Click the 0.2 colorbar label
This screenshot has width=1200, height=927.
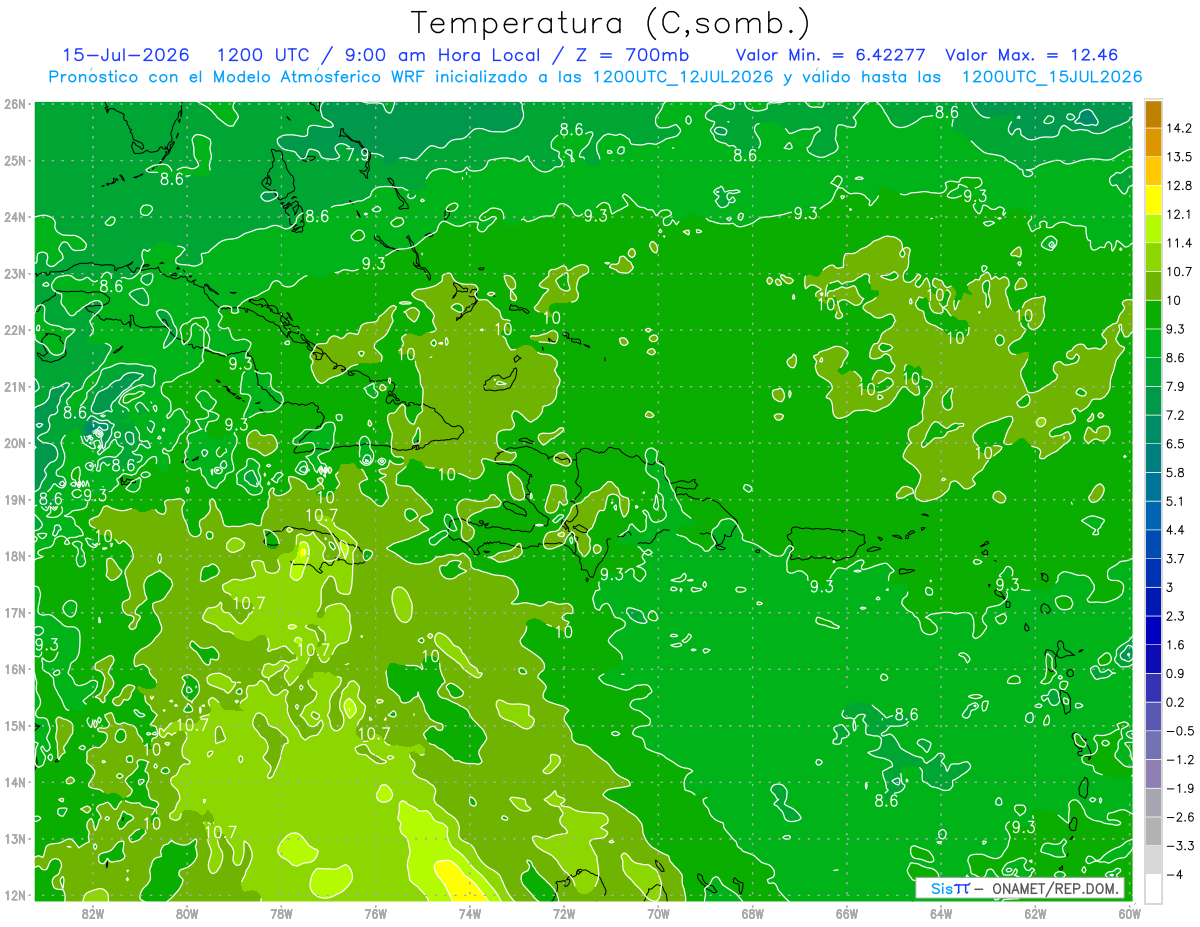tap(1174, 702)
